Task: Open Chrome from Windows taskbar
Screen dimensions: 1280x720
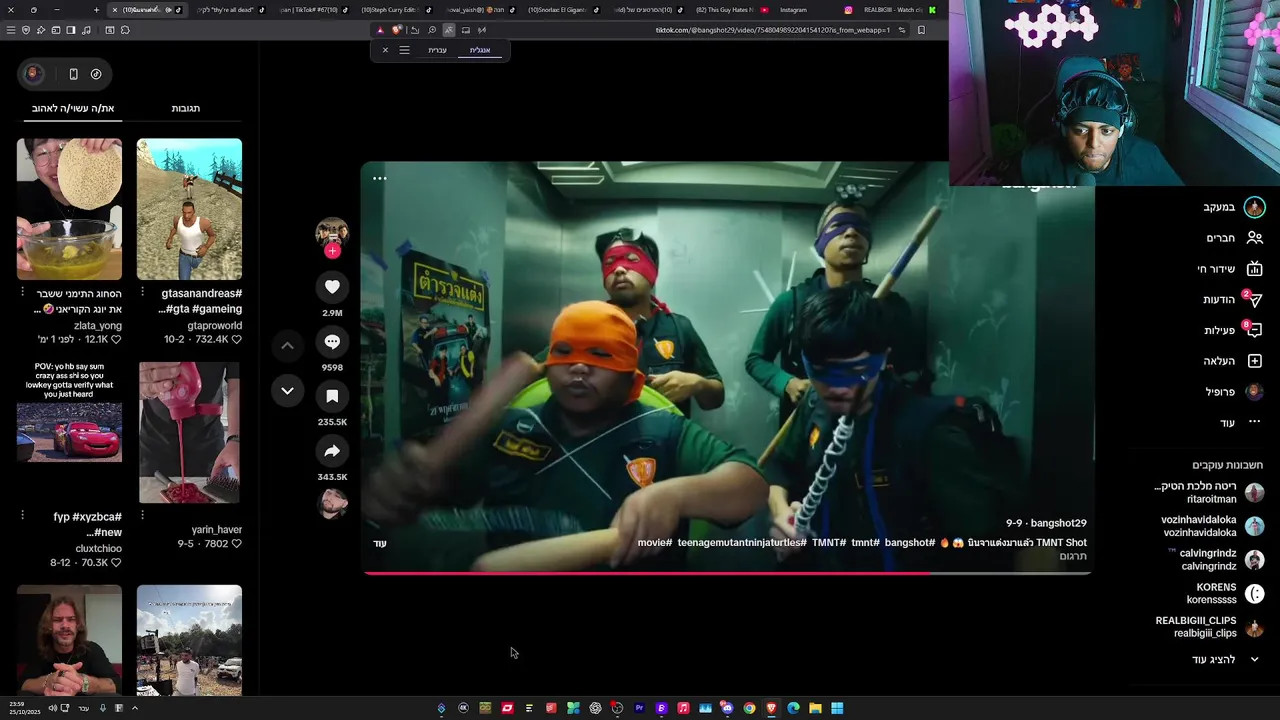Action: coord(749,708)
